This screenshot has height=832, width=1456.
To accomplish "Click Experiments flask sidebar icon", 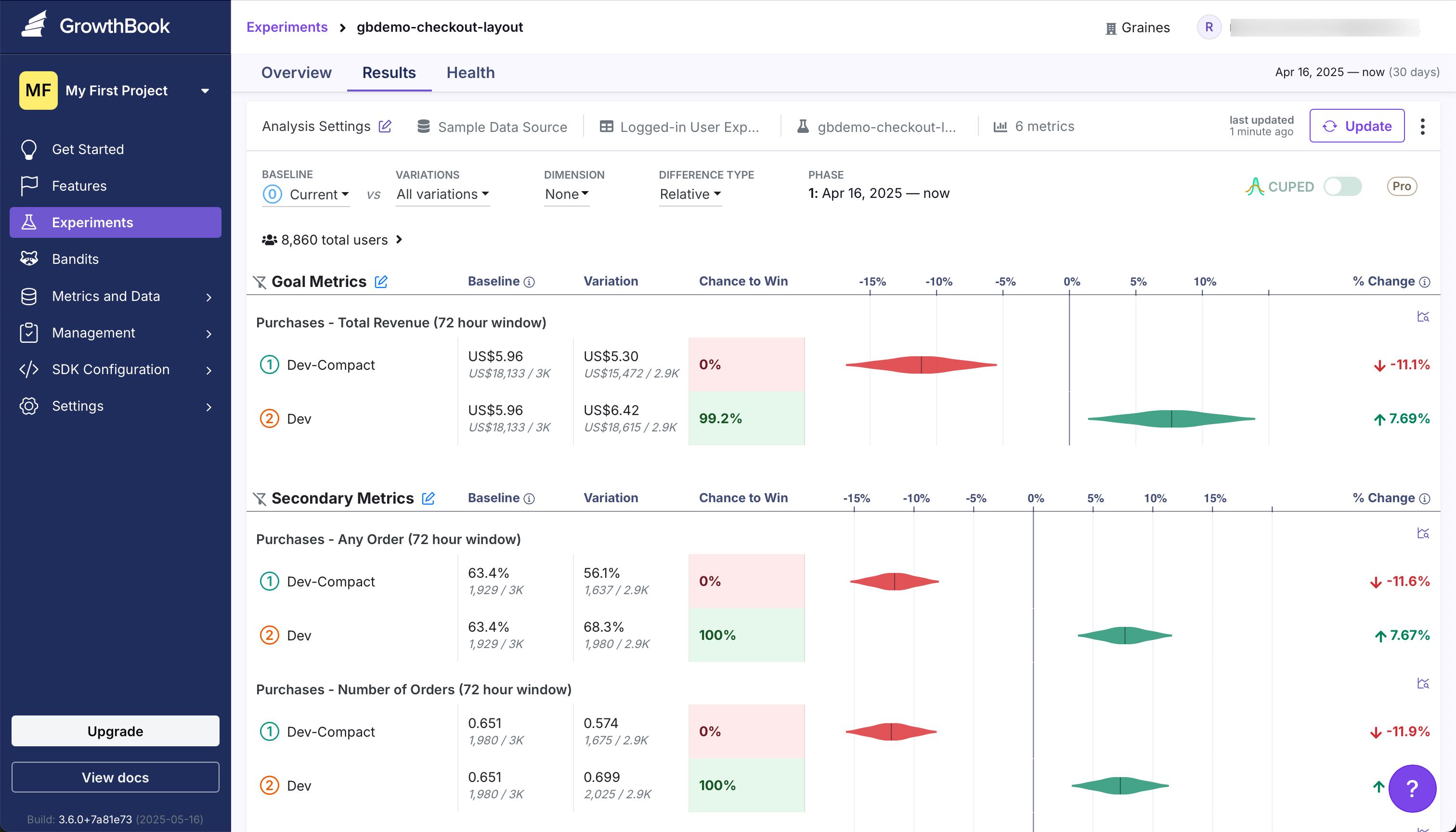I will tap(29, 222).
